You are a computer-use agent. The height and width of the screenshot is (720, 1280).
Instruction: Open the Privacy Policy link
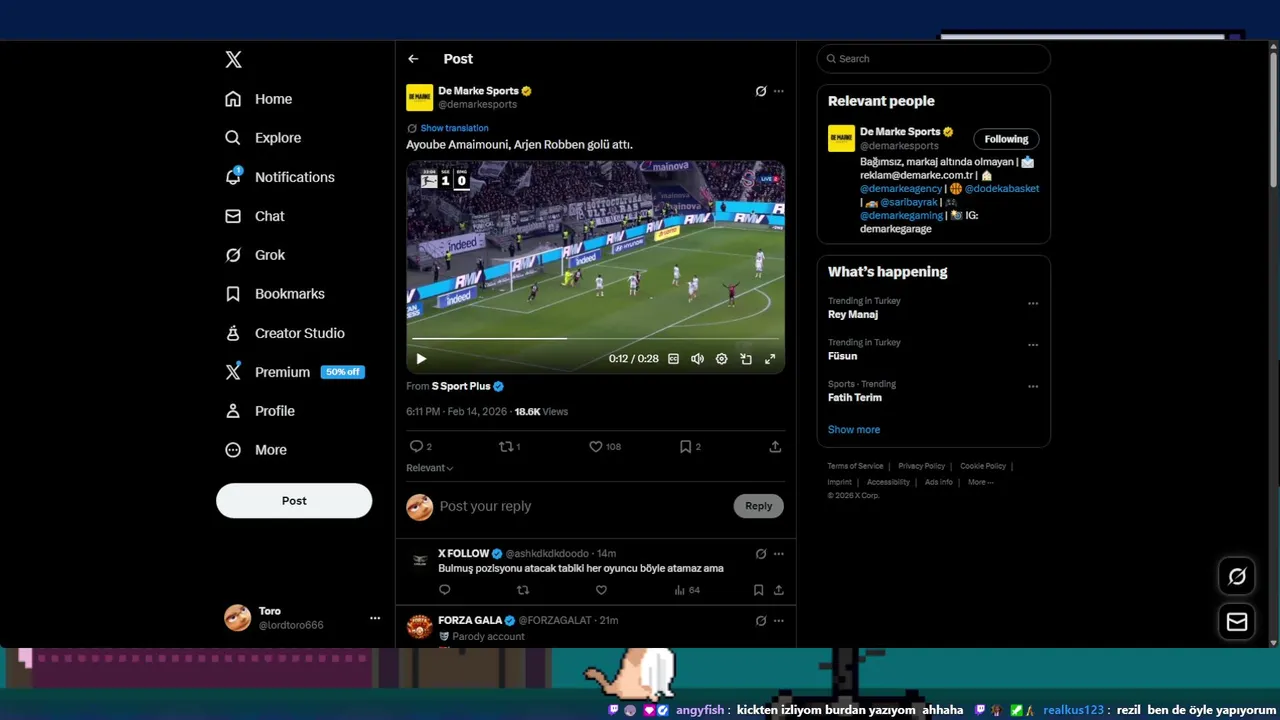pos(921,466)
